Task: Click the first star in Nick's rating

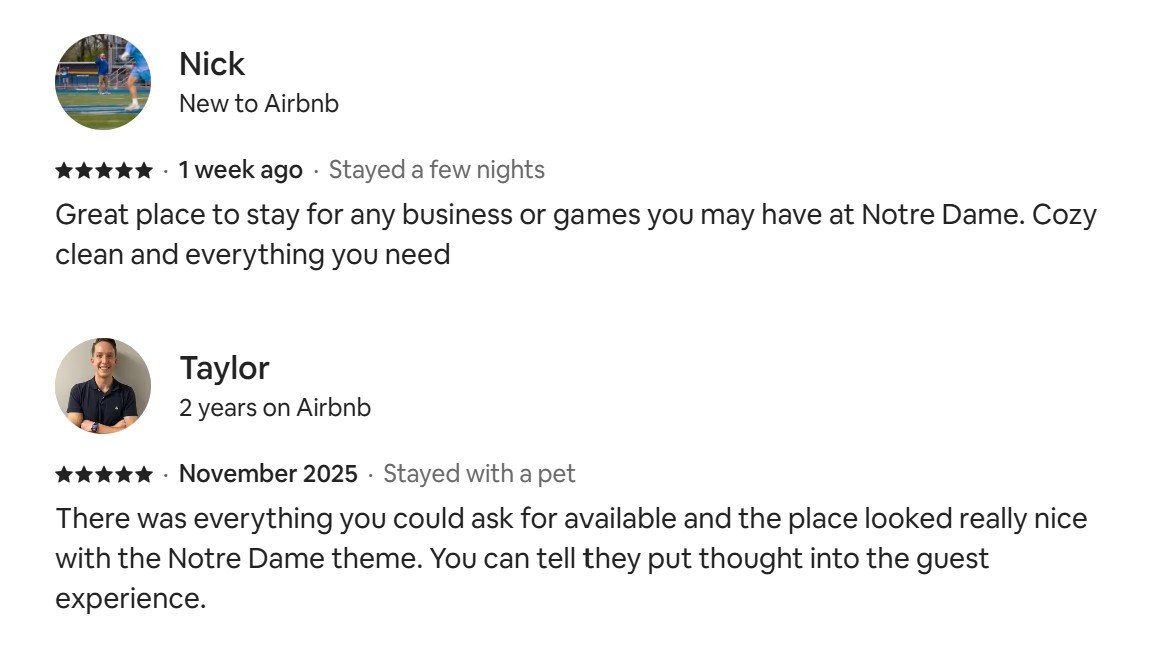Action: [64, 171]
